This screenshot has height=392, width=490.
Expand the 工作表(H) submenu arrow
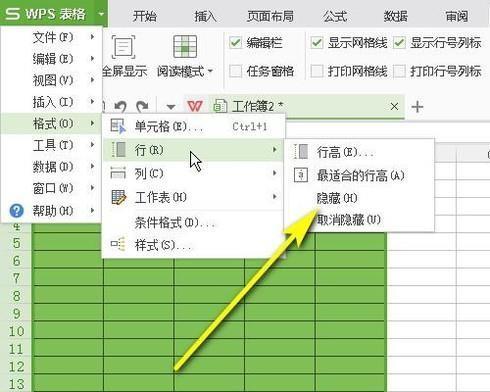275,197
